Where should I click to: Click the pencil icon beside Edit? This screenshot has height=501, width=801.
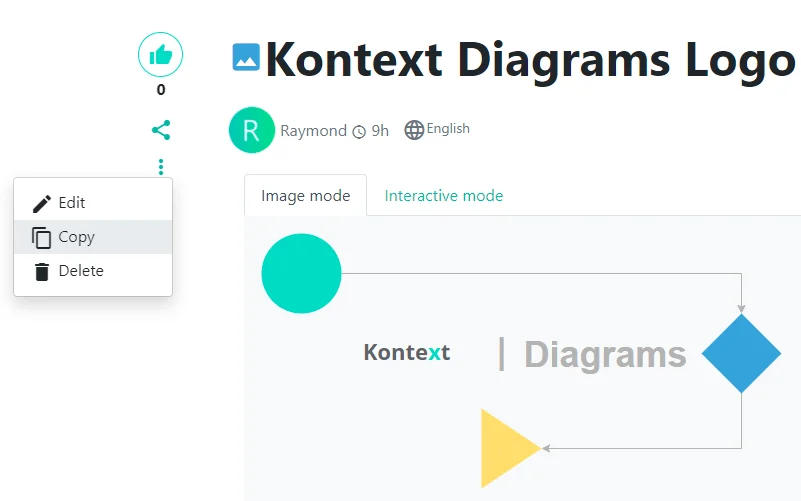(x=42, y=203)
